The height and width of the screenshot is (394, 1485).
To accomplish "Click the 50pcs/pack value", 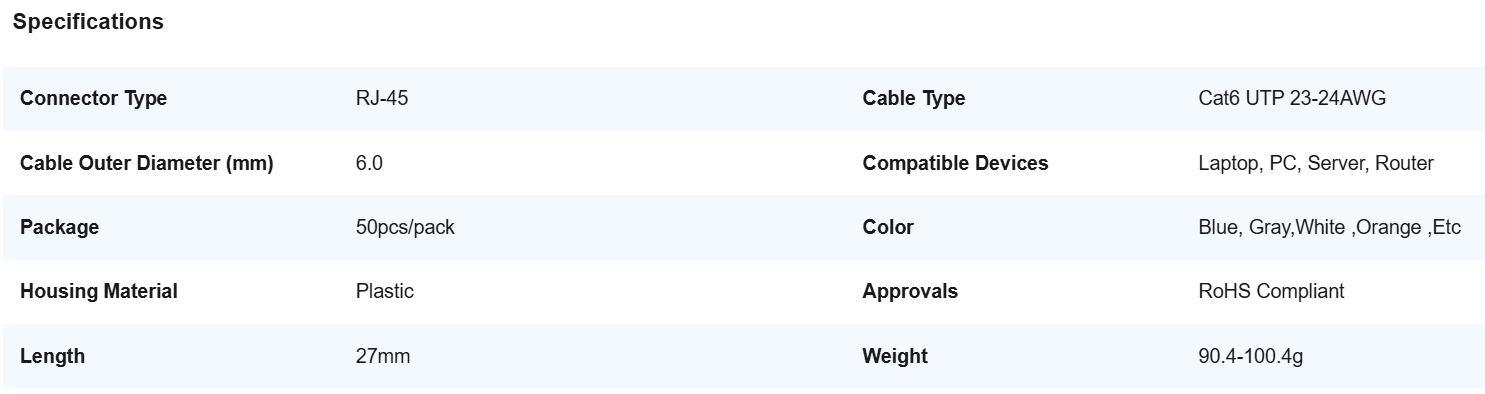I will (405, 227).
